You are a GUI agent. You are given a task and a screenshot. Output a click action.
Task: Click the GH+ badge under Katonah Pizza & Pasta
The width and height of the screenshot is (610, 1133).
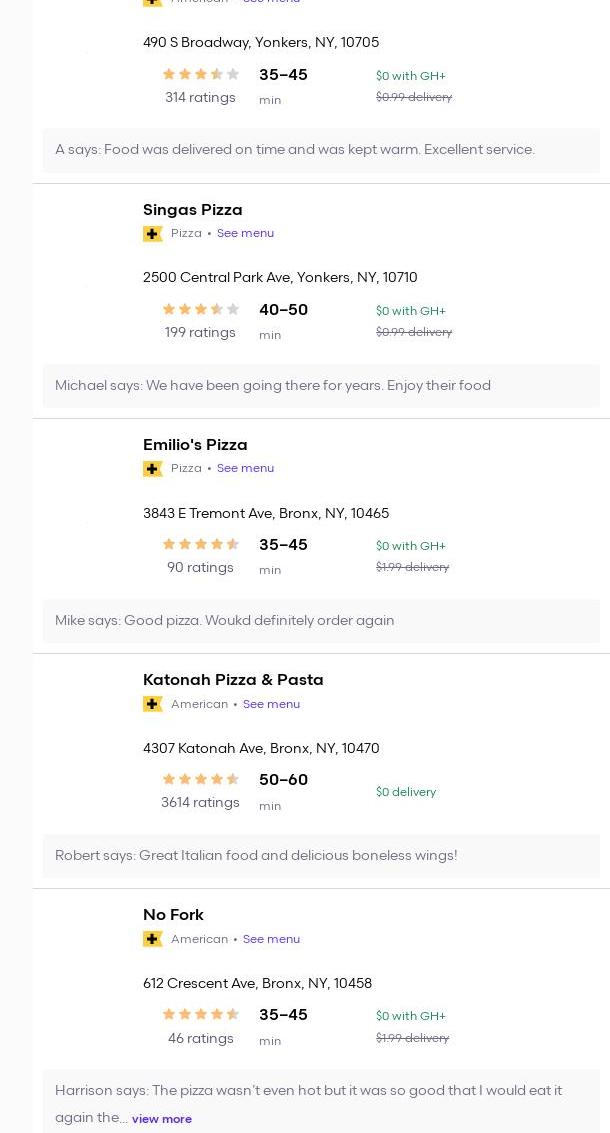pyautogui.click(x=153, y=704)
